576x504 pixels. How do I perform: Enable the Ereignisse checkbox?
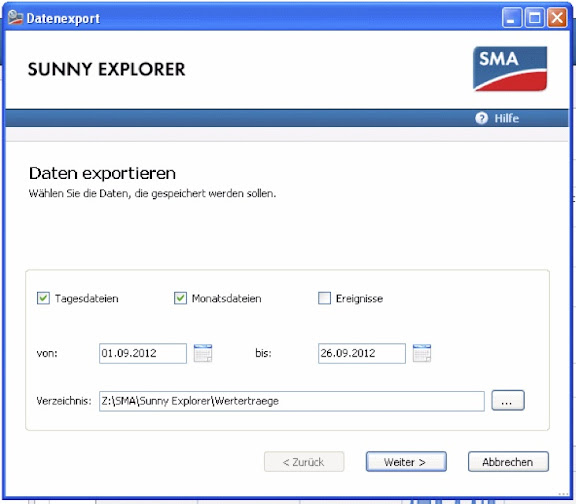point(324,298)
